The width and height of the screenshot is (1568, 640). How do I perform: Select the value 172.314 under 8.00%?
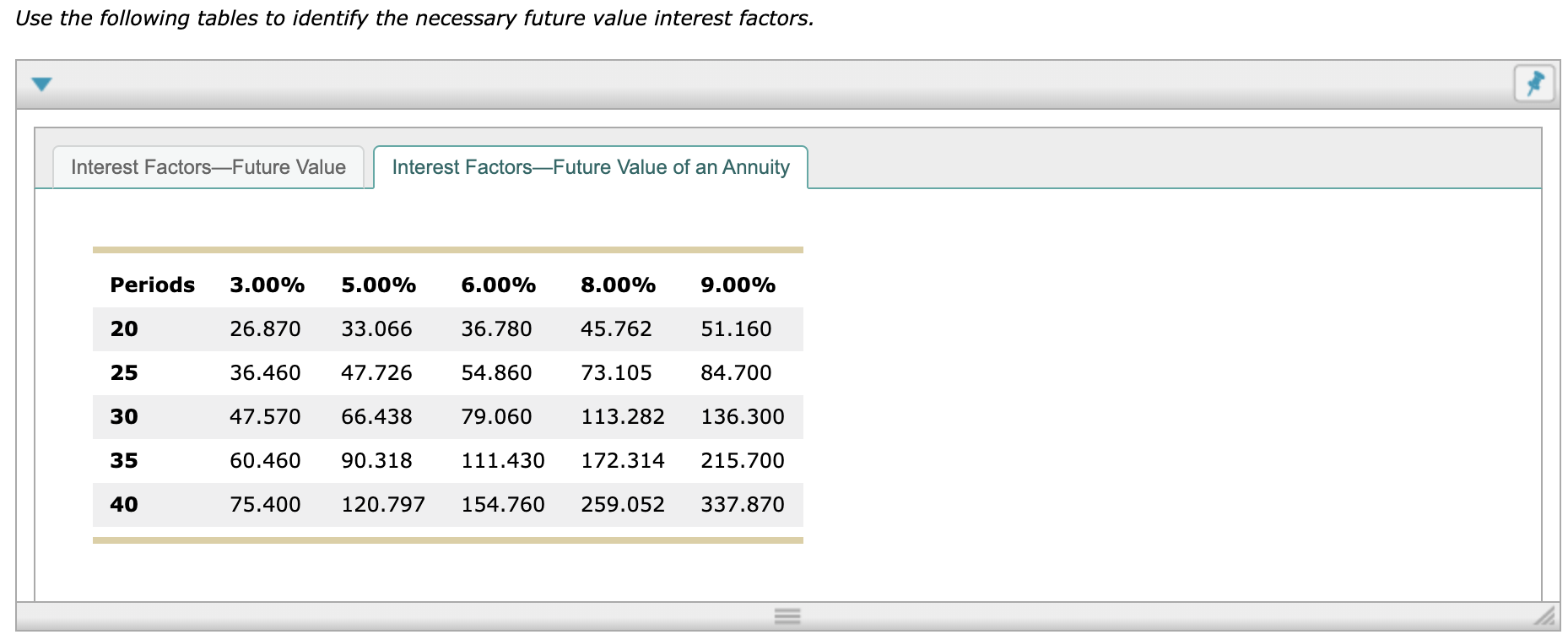pos(622,460)
